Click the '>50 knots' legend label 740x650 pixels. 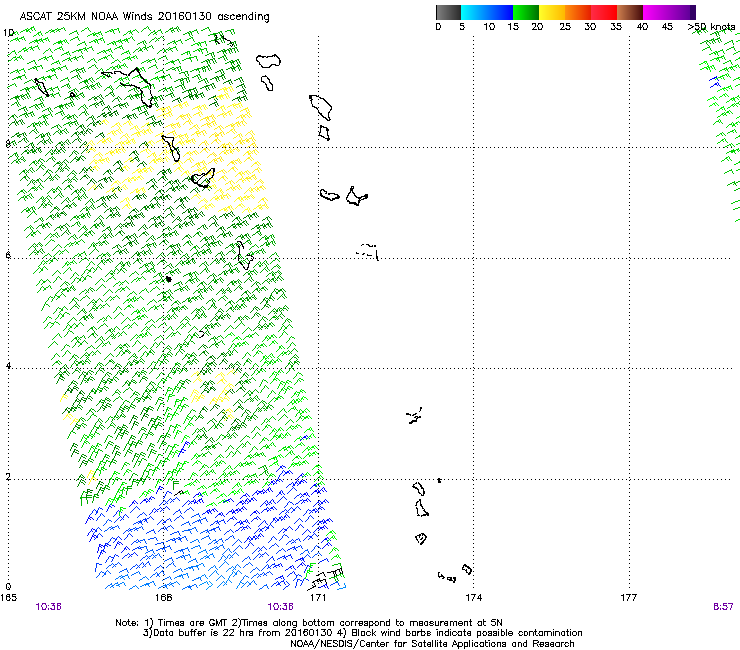point(711,27)
